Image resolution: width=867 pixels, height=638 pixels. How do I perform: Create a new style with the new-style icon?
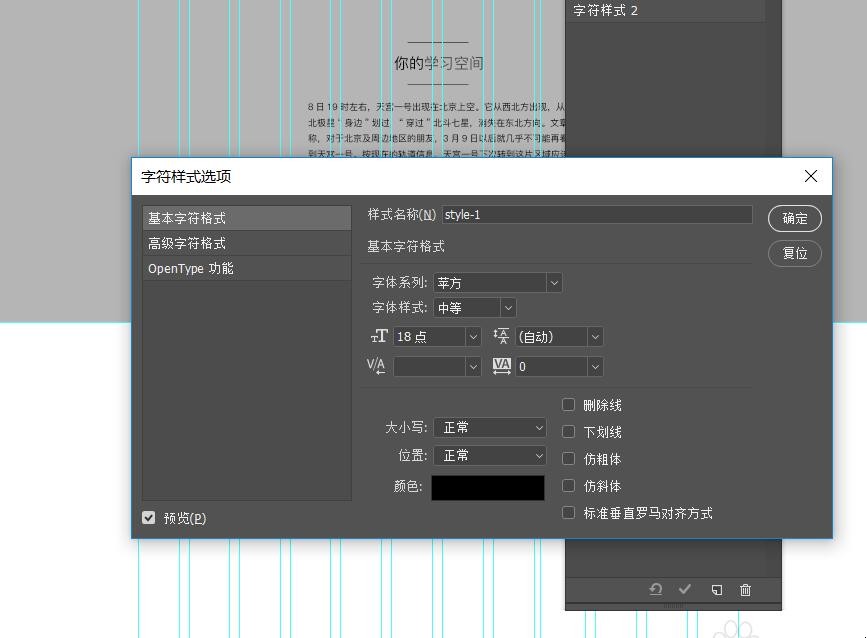pos(716,590)
